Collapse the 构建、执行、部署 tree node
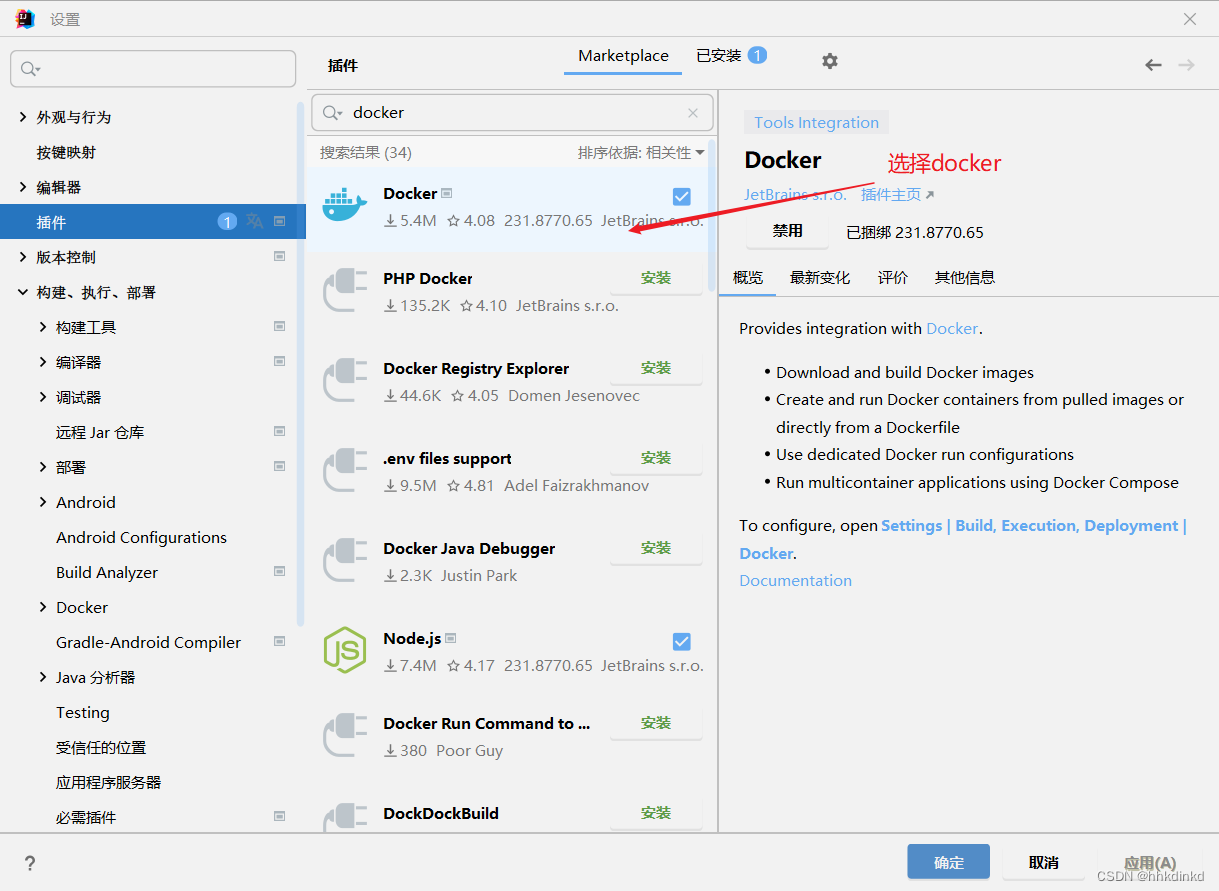This screenshot has width=1219, height=891. pyautogui.click(x=23, y=292)
